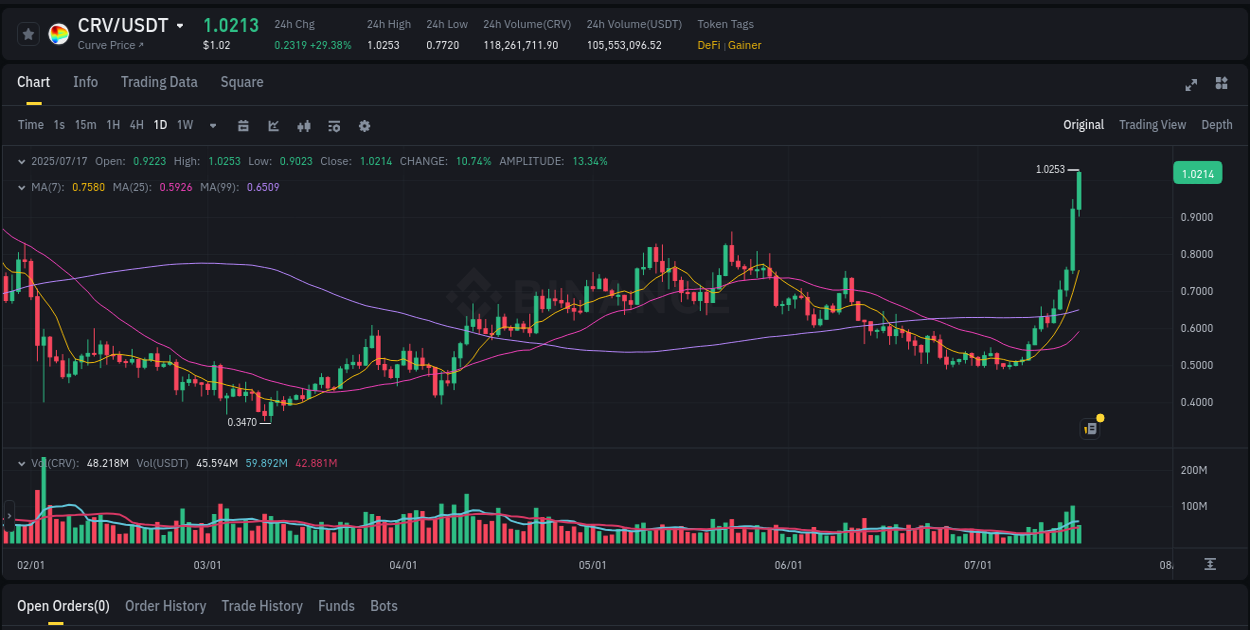The image size is (1250, 630).
Task: Select the 1W timeframe option
Action: tap(184, 125)
